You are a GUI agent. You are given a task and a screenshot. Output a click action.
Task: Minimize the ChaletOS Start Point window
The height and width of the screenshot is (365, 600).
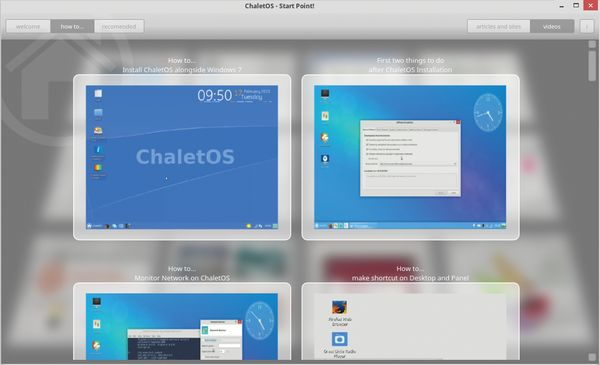point(561,6)
